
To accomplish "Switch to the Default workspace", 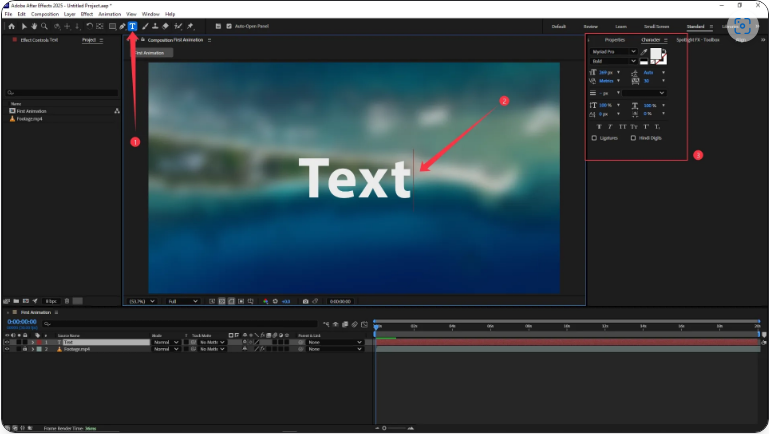I will 559,26.
